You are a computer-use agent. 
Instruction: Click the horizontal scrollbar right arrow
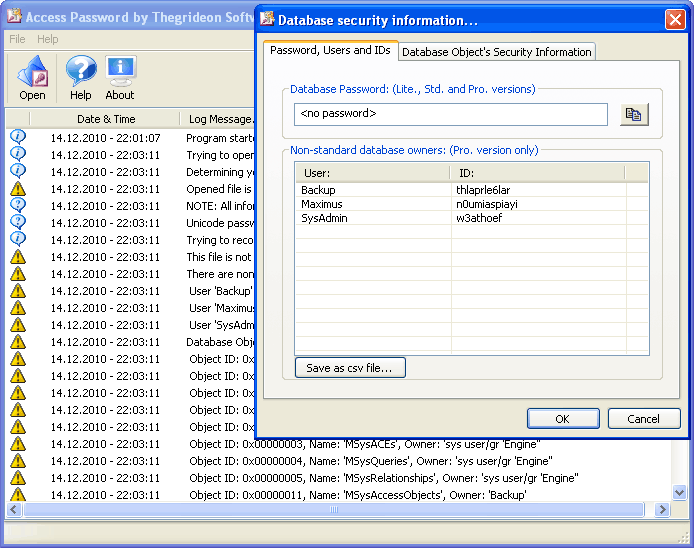(662, 509)
